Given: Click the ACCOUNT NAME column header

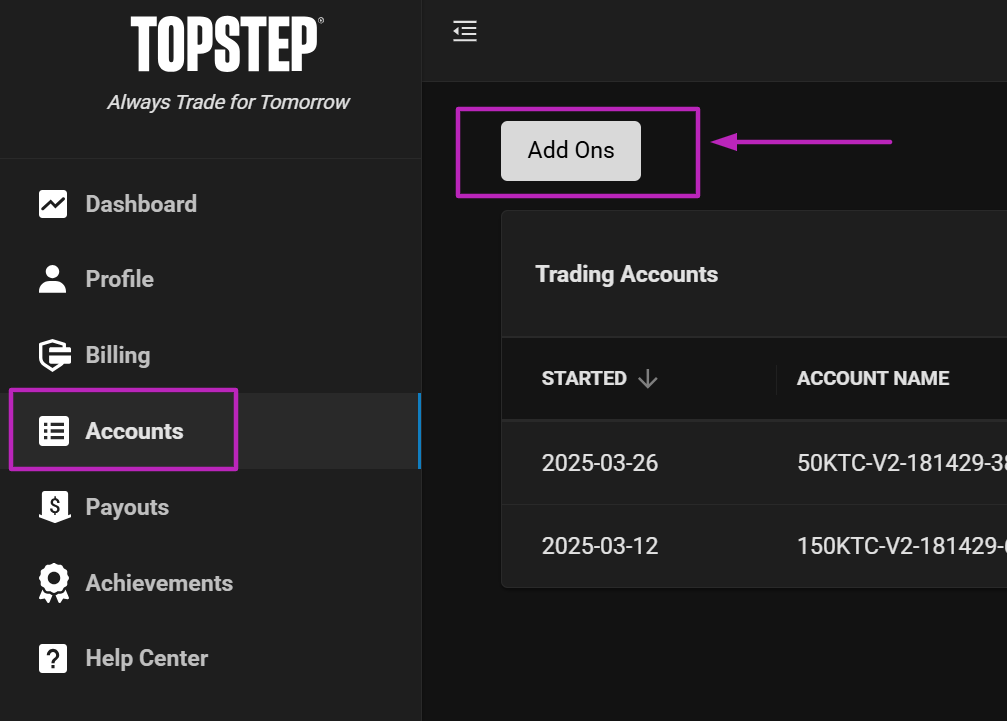Looking at the screenshot, I should point(873,379).
